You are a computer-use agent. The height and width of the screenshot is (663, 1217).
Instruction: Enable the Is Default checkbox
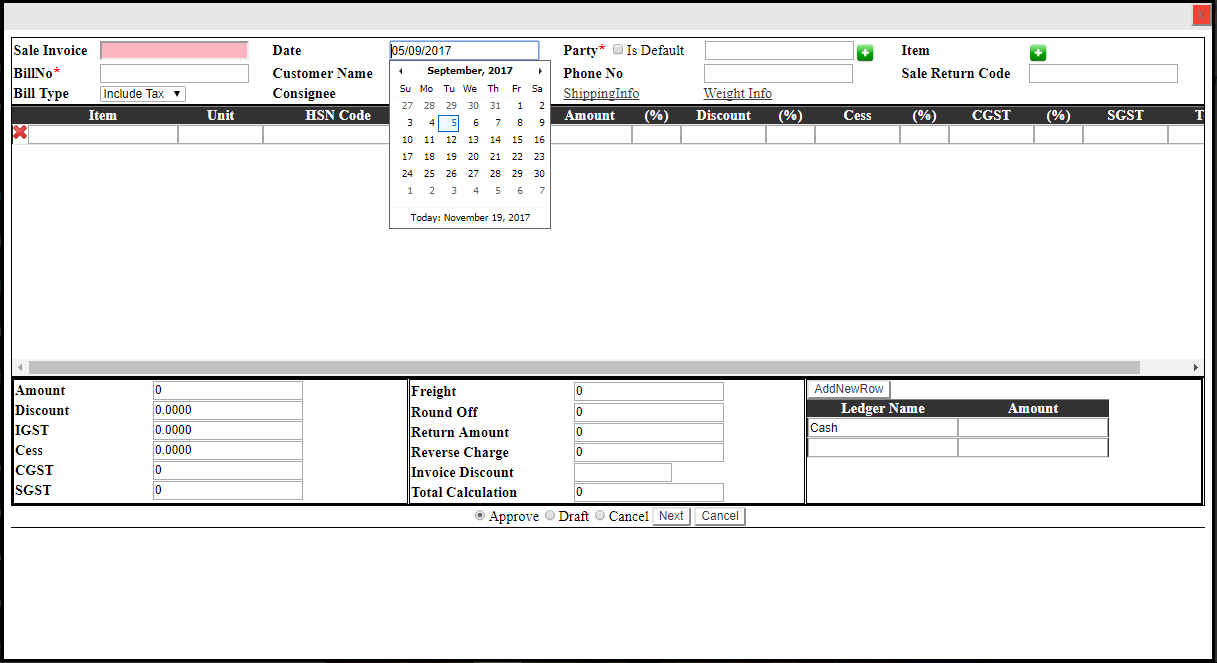click(x=618, y=50)
